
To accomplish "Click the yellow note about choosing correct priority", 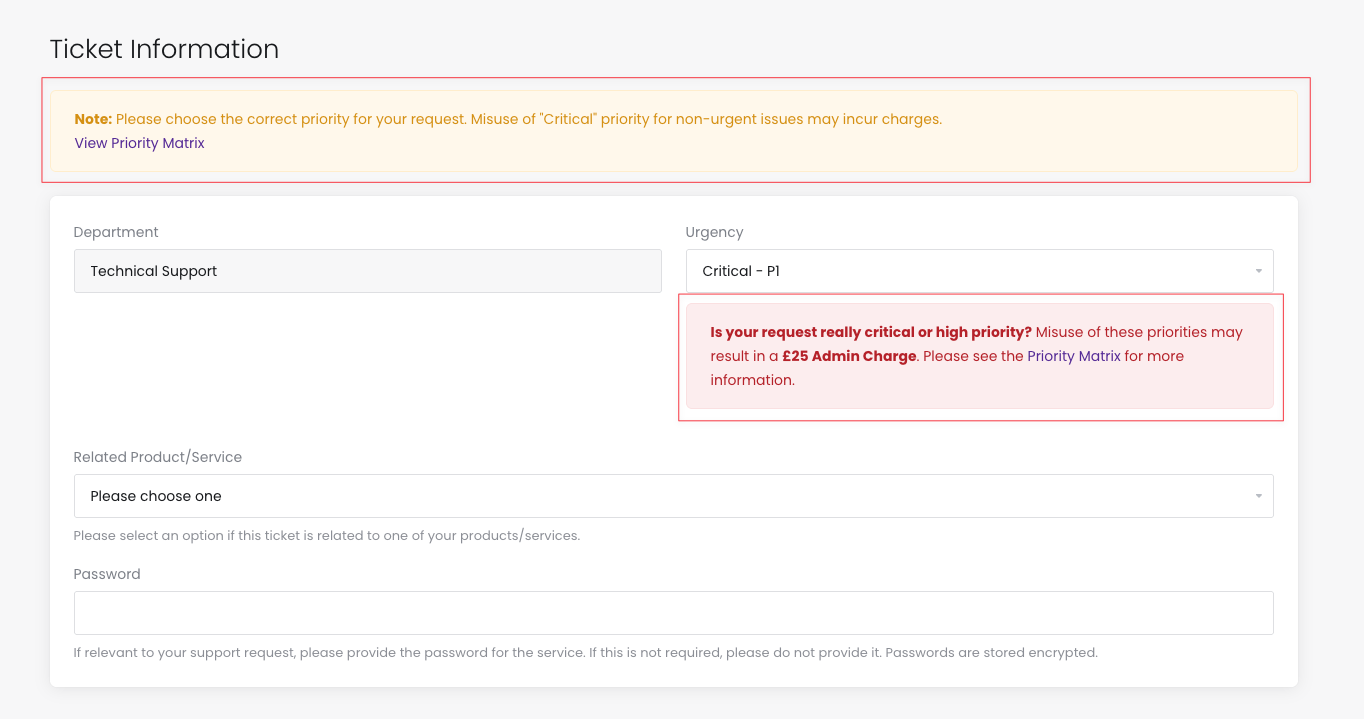I will pyautogui.click(x=674, y=131).
